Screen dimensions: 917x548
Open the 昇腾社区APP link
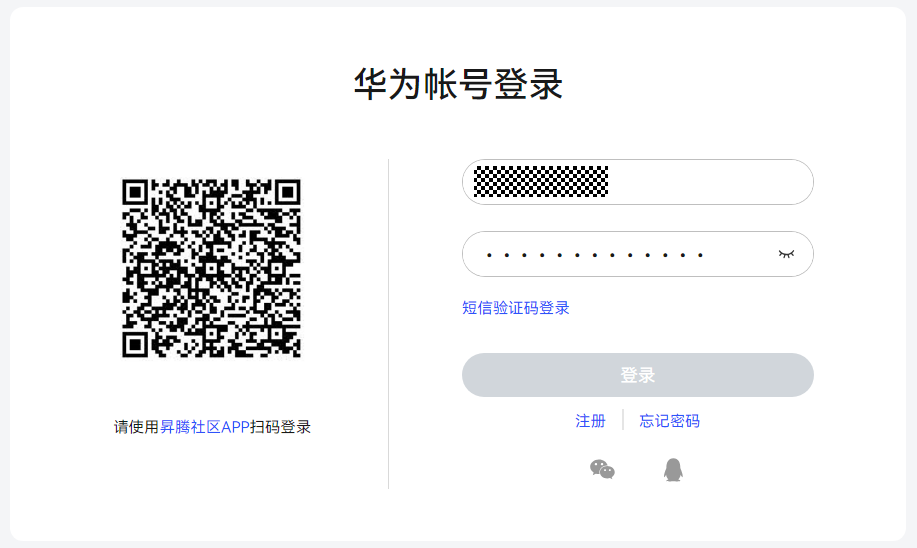[x=205, y=427]
